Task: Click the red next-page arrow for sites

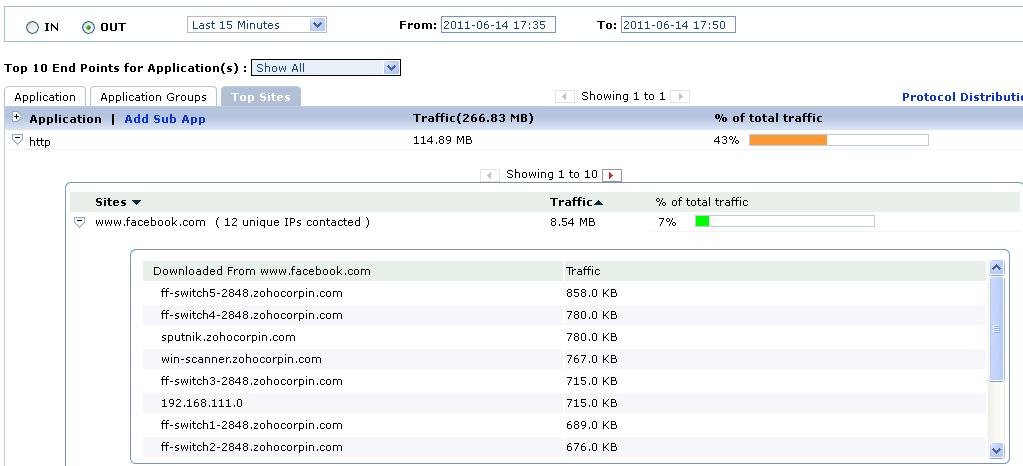Action: [611, 175]
